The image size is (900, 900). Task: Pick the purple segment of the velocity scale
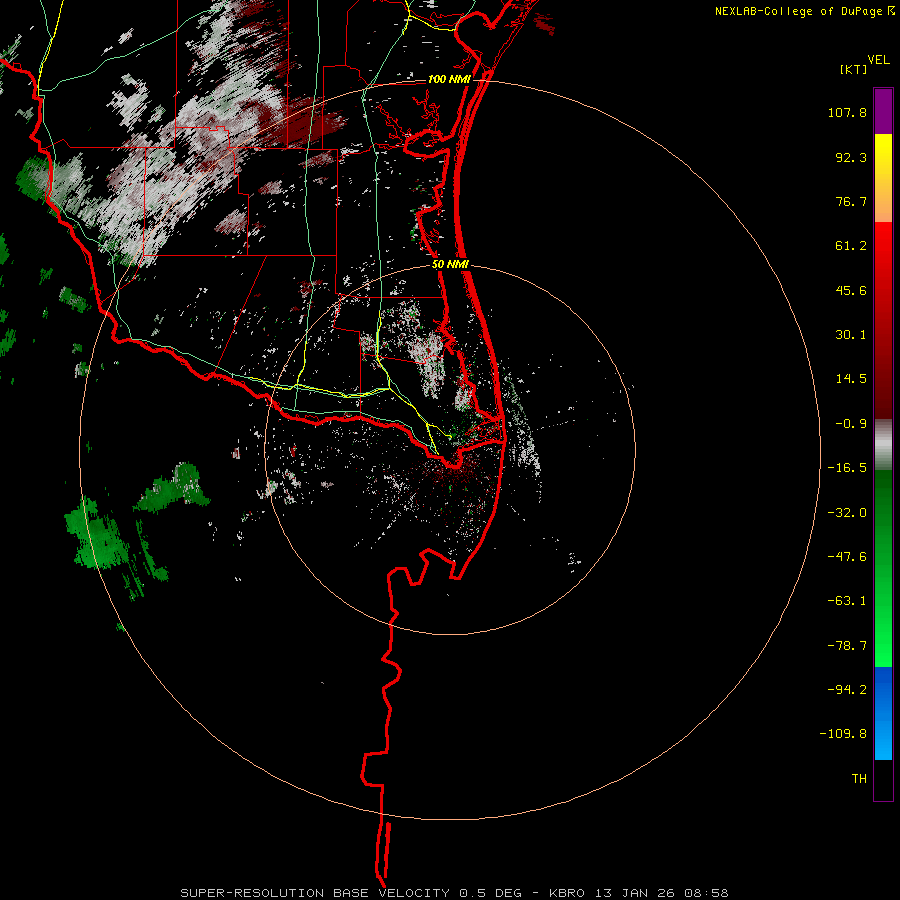tap(883, 111)
